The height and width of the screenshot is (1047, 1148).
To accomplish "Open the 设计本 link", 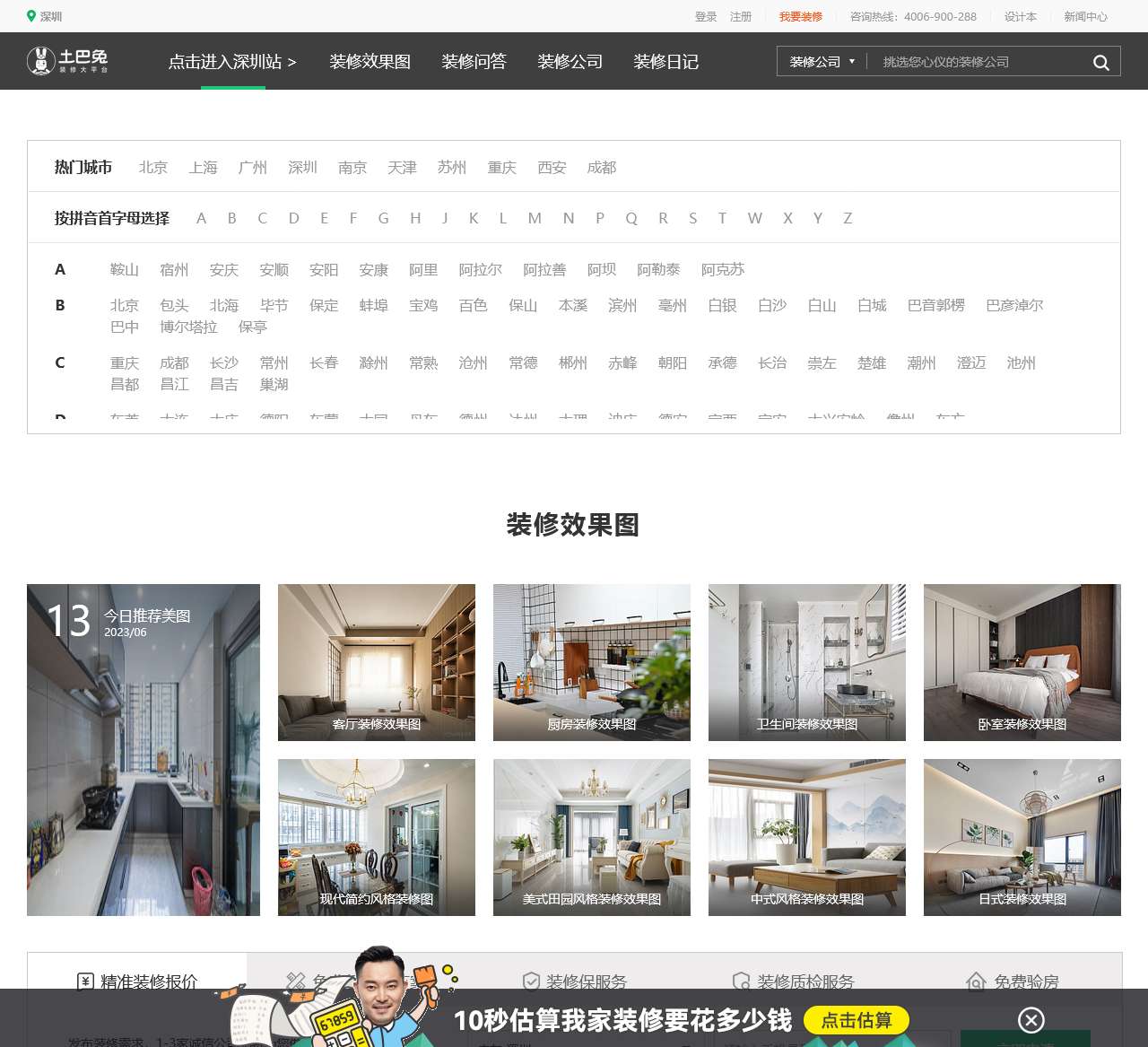I will tap(1021, 16).
